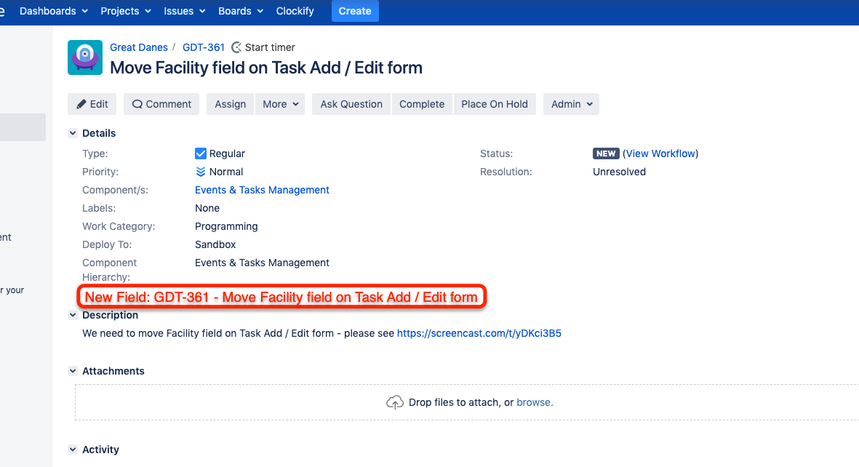The width and height of the screenshot is (859, 467).
Task: Click the speech bubble icon on Comment
Action: [137, 104]
